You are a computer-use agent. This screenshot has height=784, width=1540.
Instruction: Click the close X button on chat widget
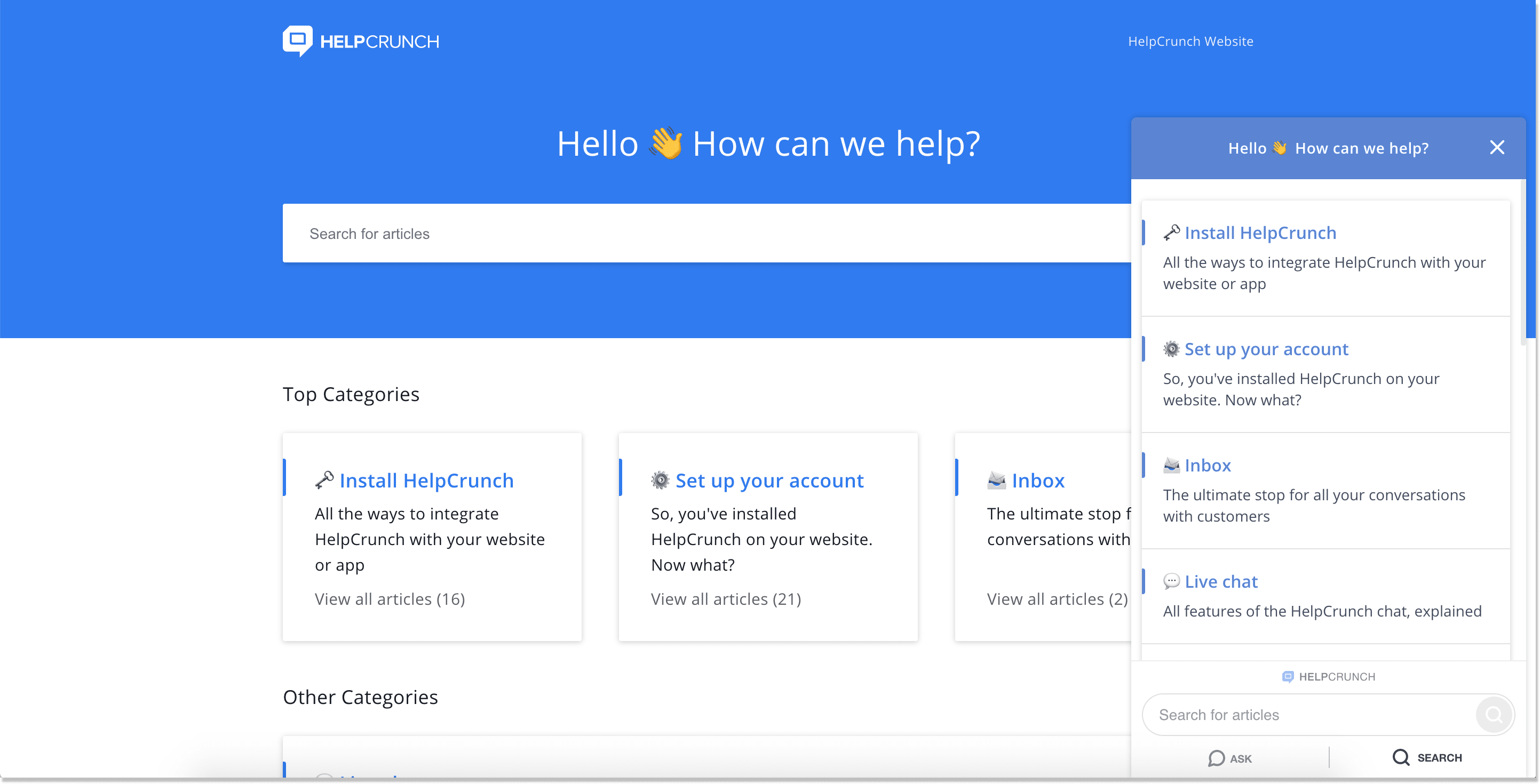pyautogui.click(x=1496, y=147)
